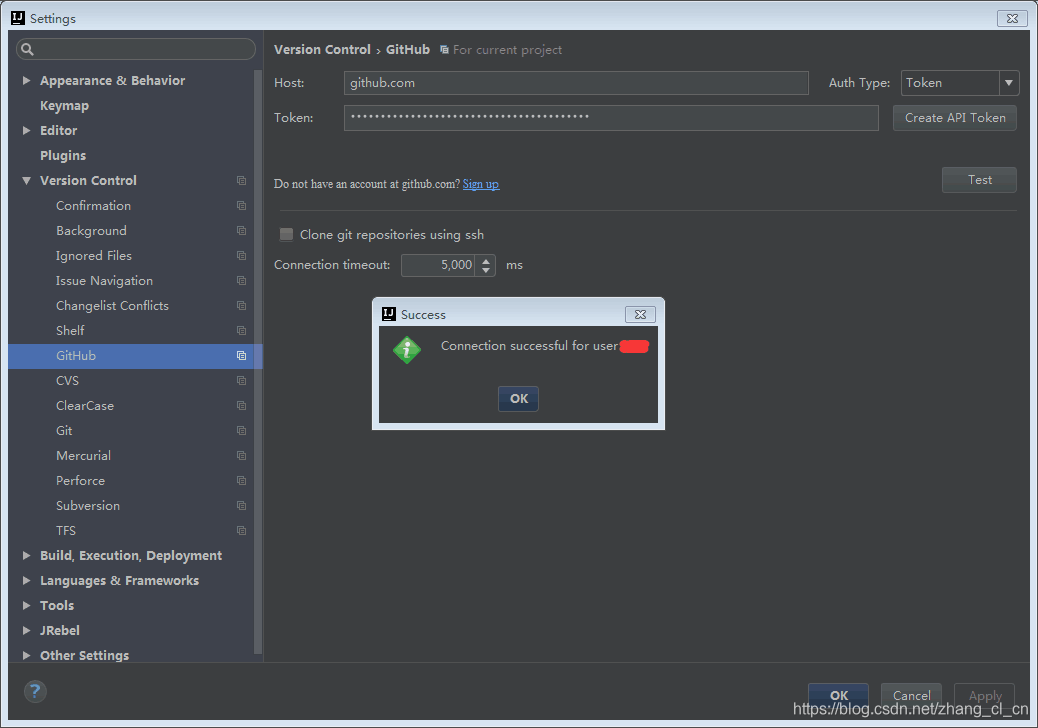Click the project icon on Issue Navigation row

[x=242, y=281]
